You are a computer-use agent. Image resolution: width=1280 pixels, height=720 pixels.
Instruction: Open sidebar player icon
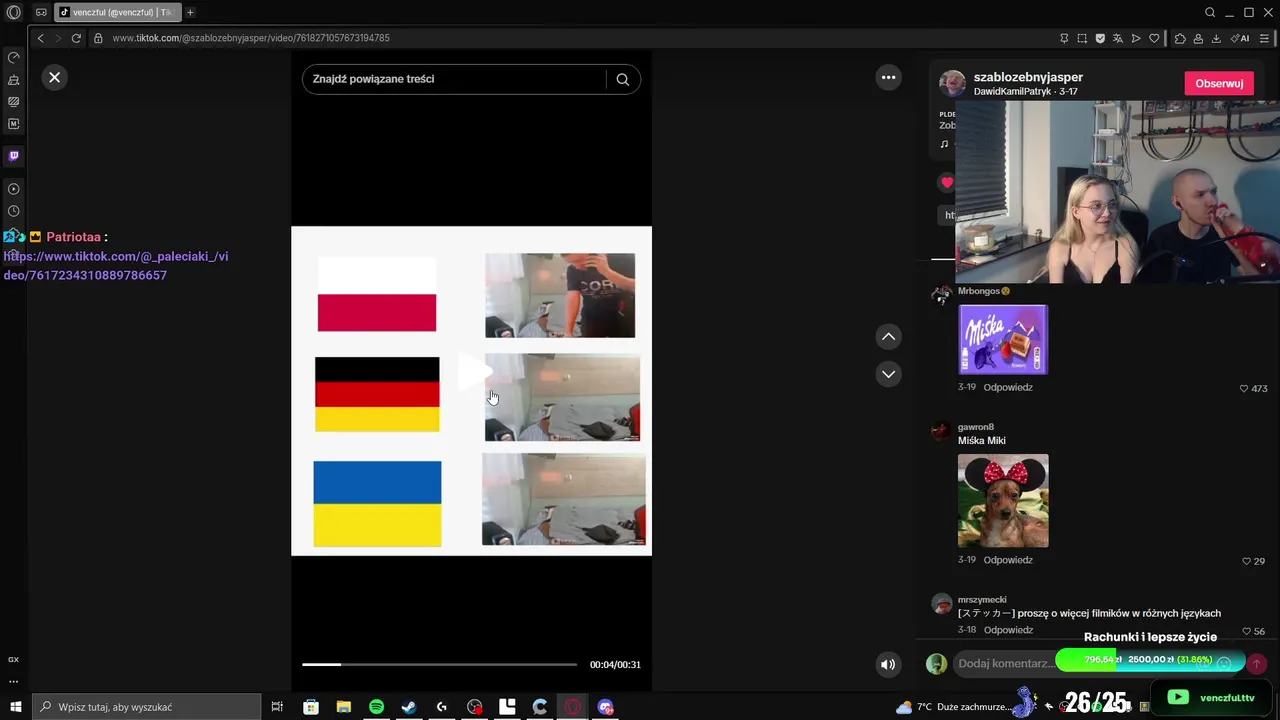pos(13,189)
